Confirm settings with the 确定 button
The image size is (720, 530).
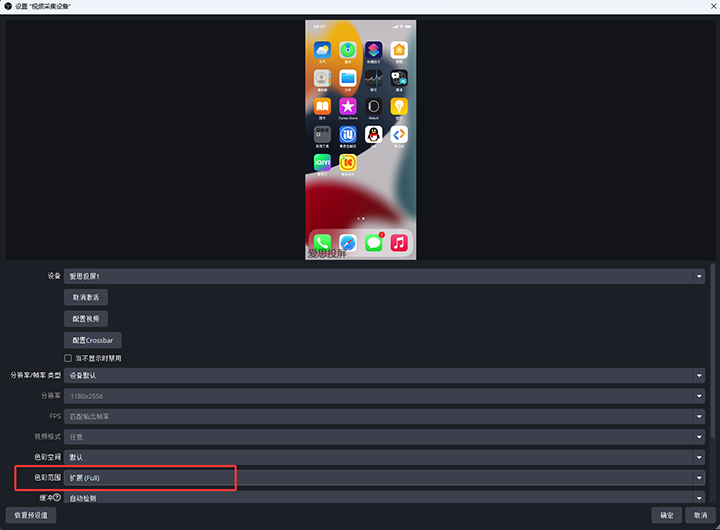pyautogui.click(x=666, y=516)
